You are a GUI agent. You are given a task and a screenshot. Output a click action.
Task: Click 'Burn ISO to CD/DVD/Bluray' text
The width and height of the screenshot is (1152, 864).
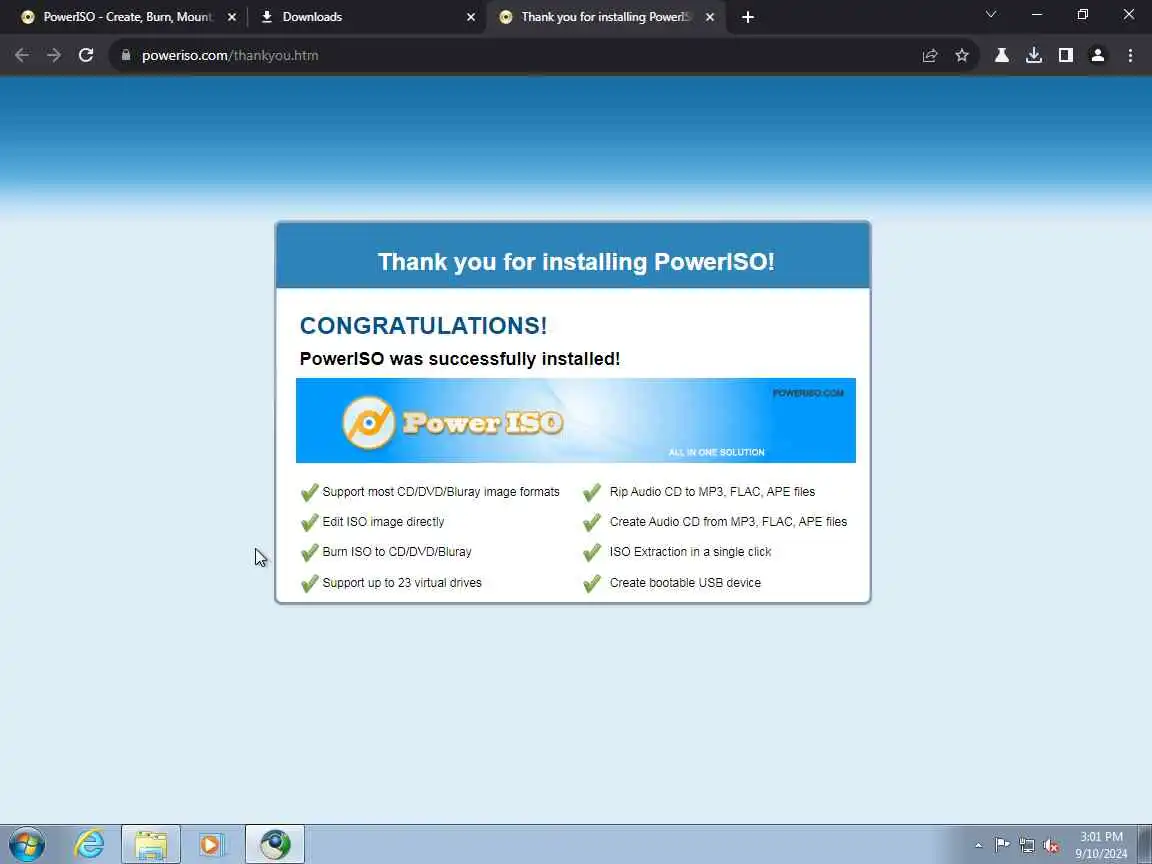pyautogui.click(x=397, y=552)
